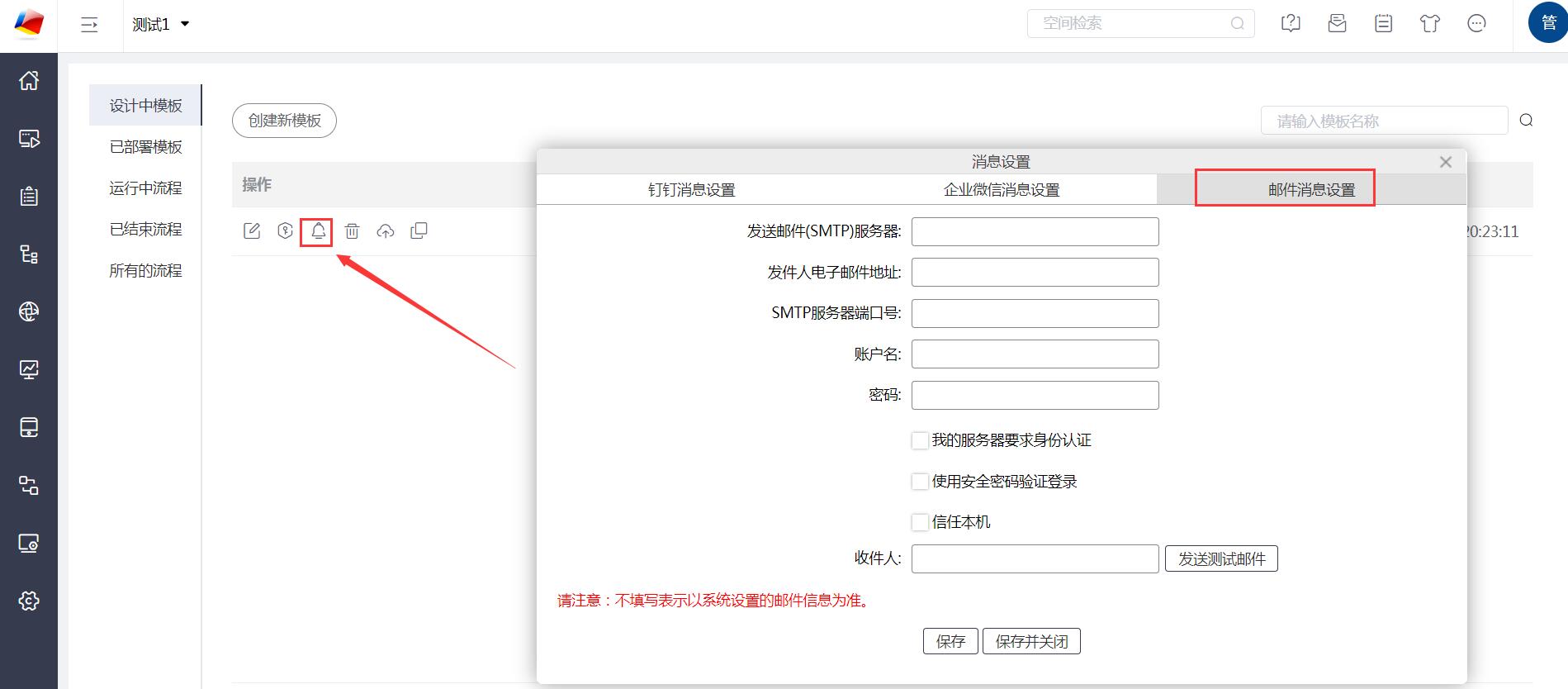Click the bell message settings icon

pos(318,231)
